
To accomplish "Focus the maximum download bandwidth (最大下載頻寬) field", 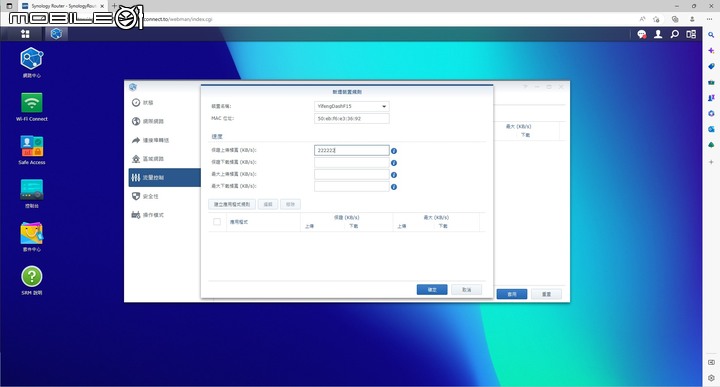I will click(x=352, y=186).
